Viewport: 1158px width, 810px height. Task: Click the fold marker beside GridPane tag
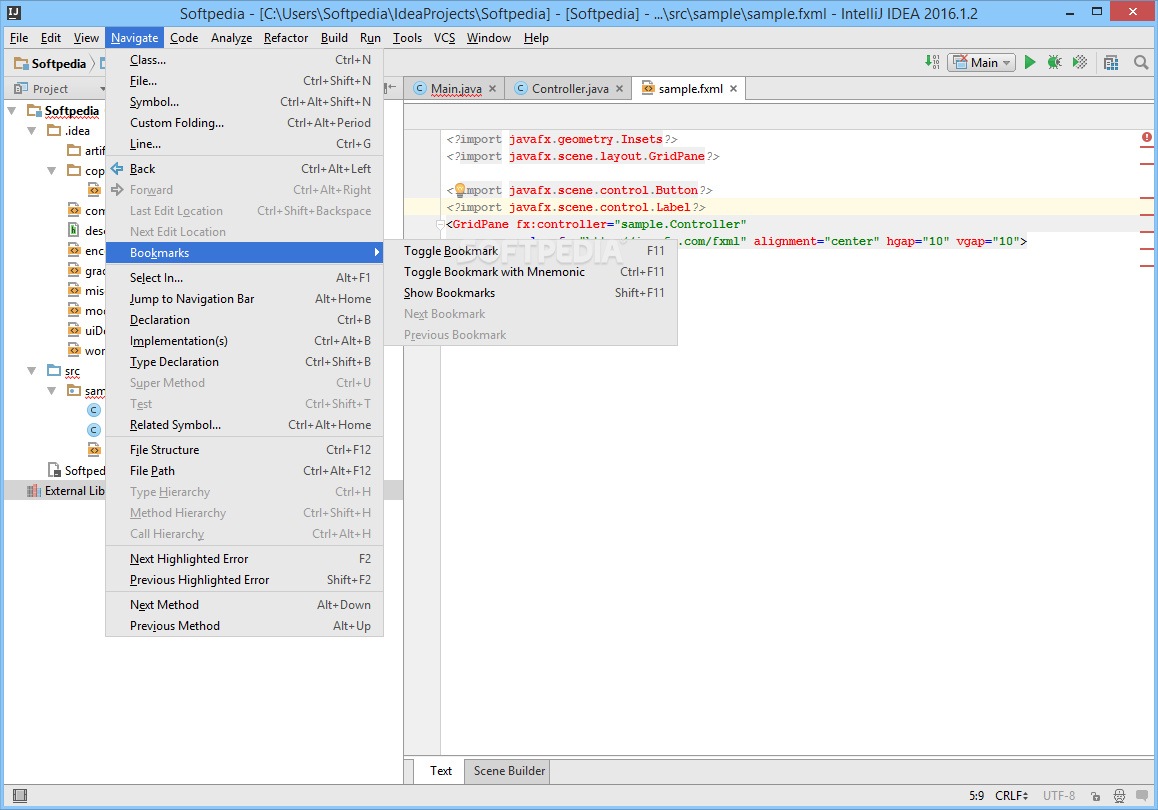(x=440, y=224)
